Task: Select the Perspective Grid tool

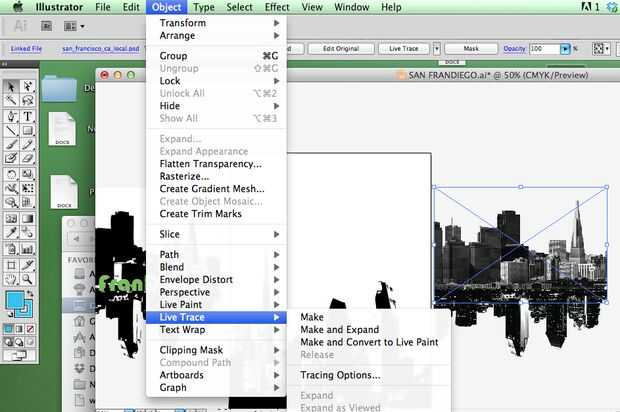Action: (27, 202)
